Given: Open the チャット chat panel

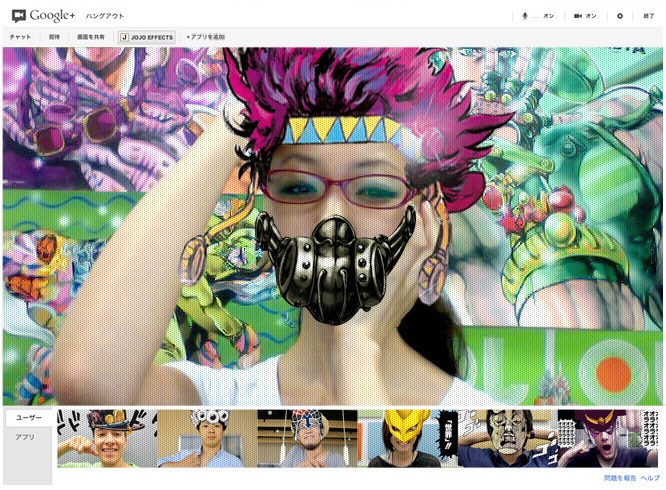Looking at the screenshot, I should [20, 37].
